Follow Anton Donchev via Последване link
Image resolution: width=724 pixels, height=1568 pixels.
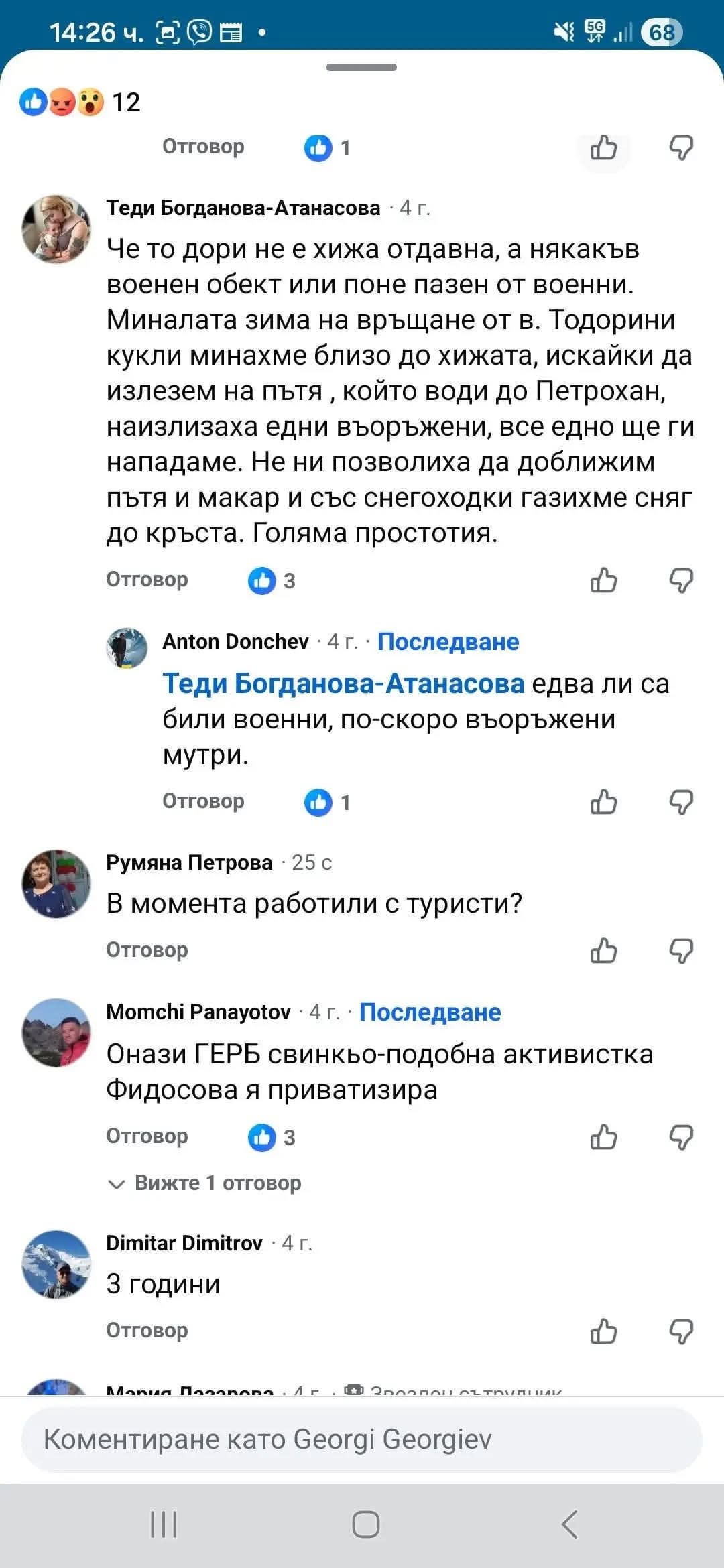pyautogui.click(x=448, y=642)
